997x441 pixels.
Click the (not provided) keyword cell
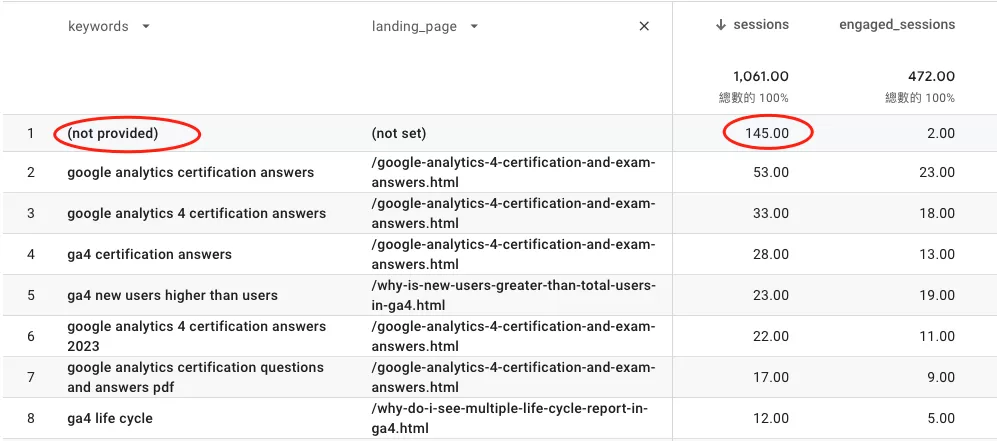coord(113,133)
